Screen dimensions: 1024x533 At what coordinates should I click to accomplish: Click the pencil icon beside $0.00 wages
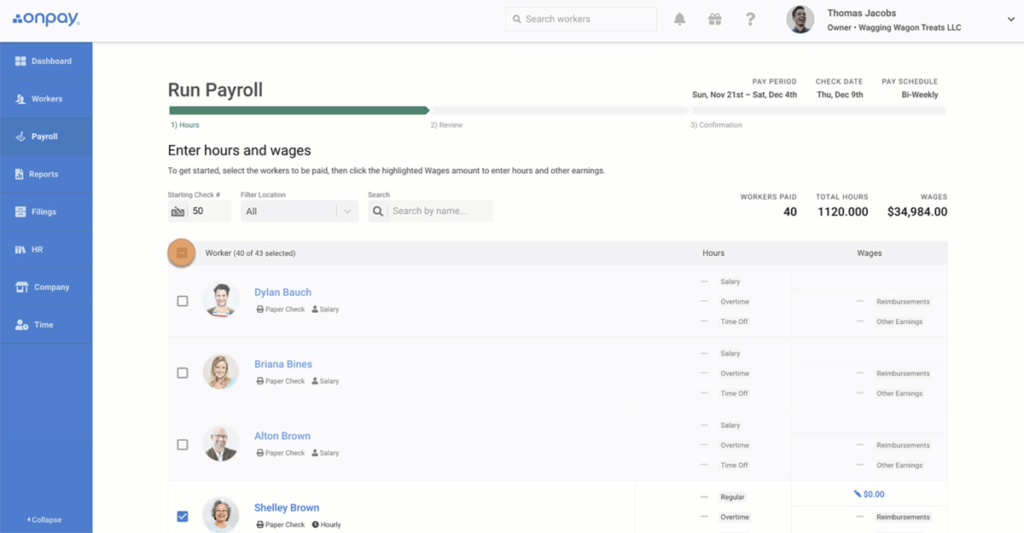coord(857,494)
